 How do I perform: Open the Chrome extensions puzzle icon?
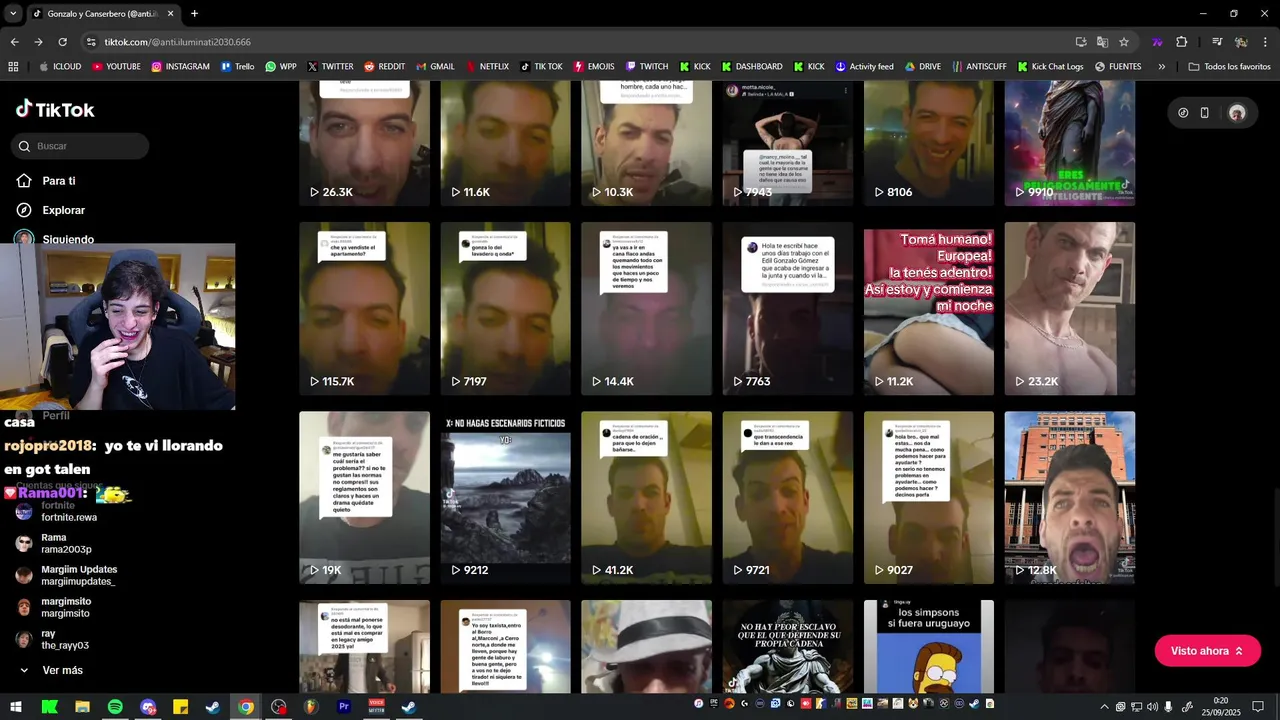click(1182, 42)
